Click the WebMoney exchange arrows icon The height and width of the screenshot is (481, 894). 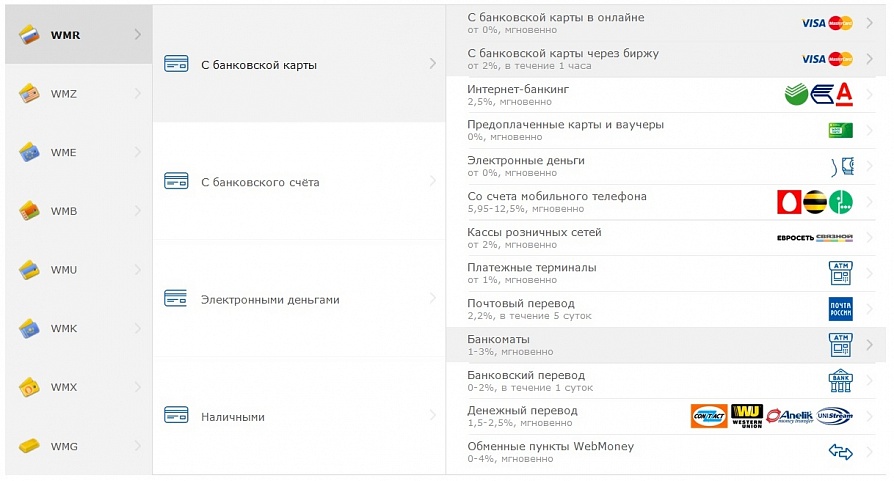click(840, 453)
